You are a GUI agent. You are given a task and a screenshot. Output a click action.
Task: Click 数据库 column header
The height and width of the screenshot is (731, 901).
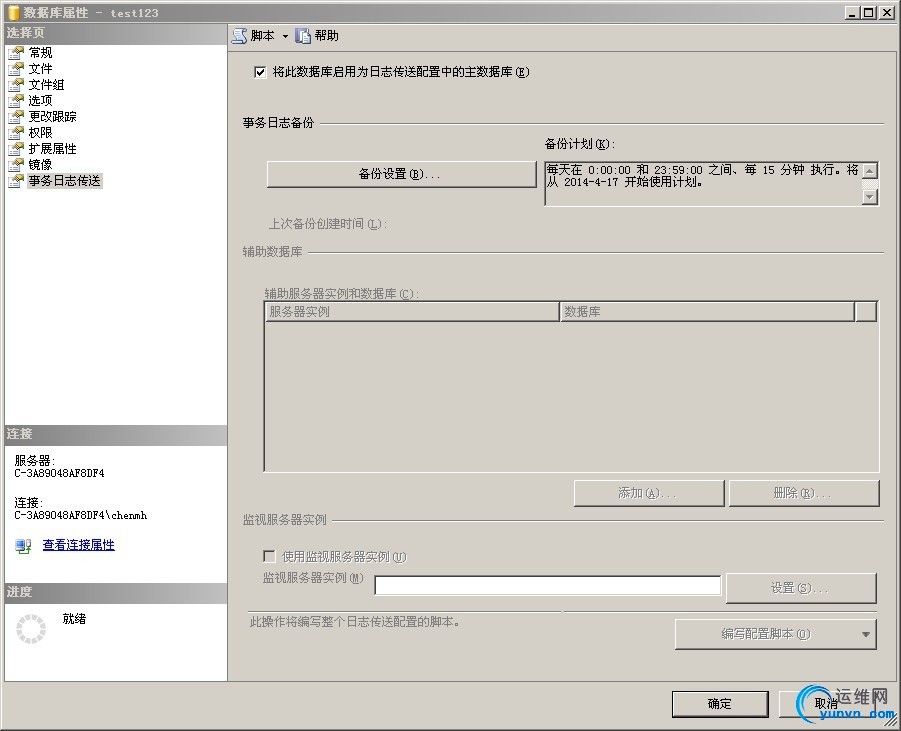707,312
